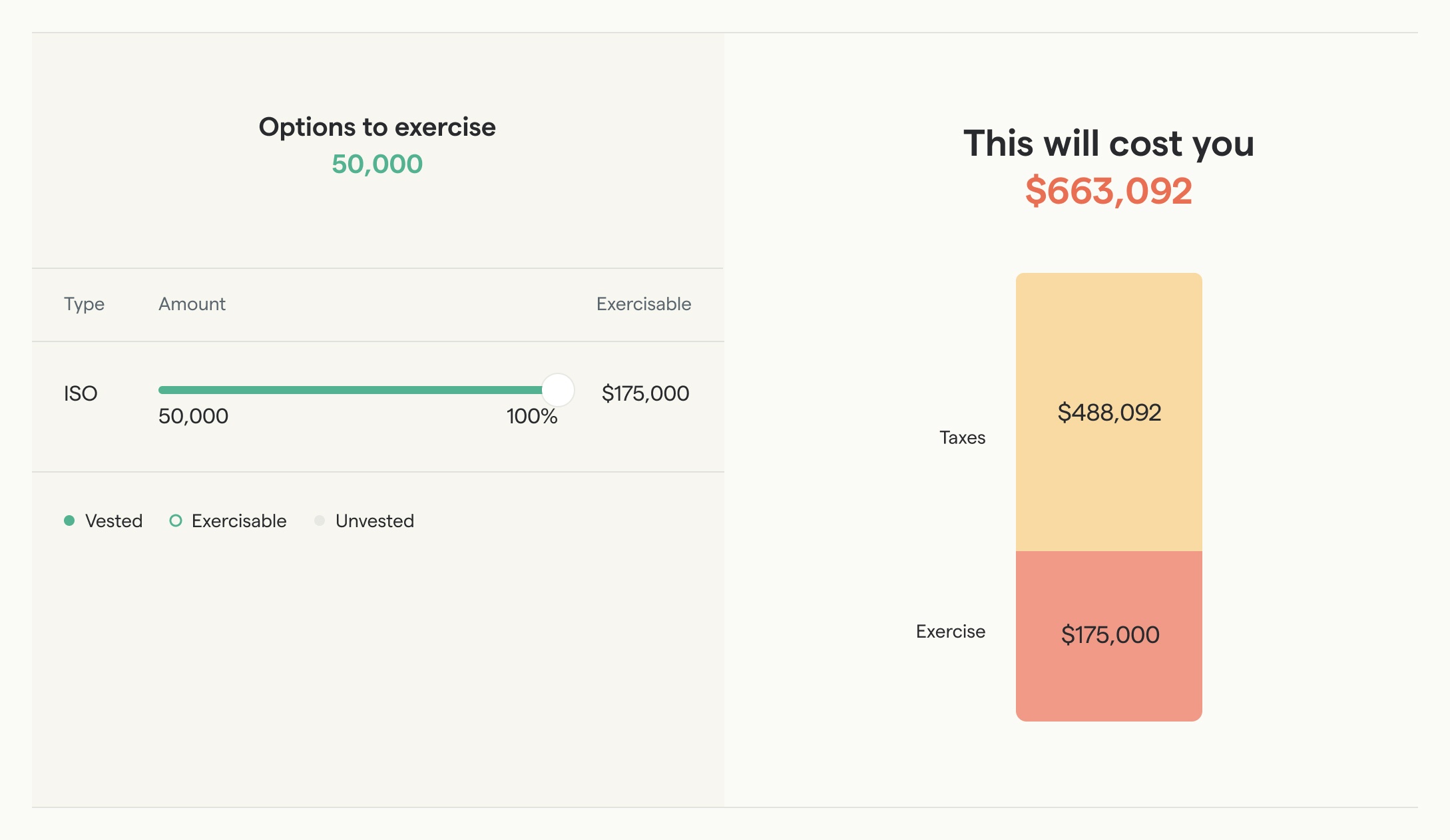Image resolution: width=1450 pixels, height=840 pixels.
Task: Click the grey Unvested legend dot
Action: (320, 521)
